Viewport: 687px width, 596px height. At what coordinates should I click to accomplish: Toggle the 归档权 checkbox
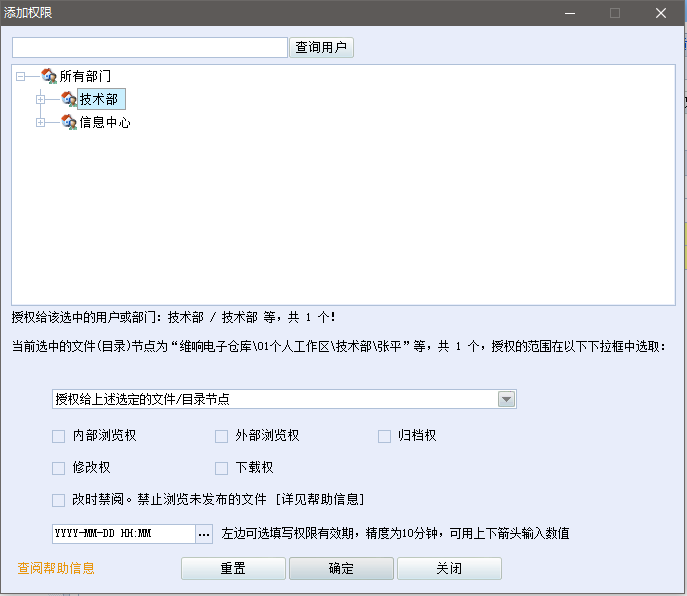coord(384,436)
